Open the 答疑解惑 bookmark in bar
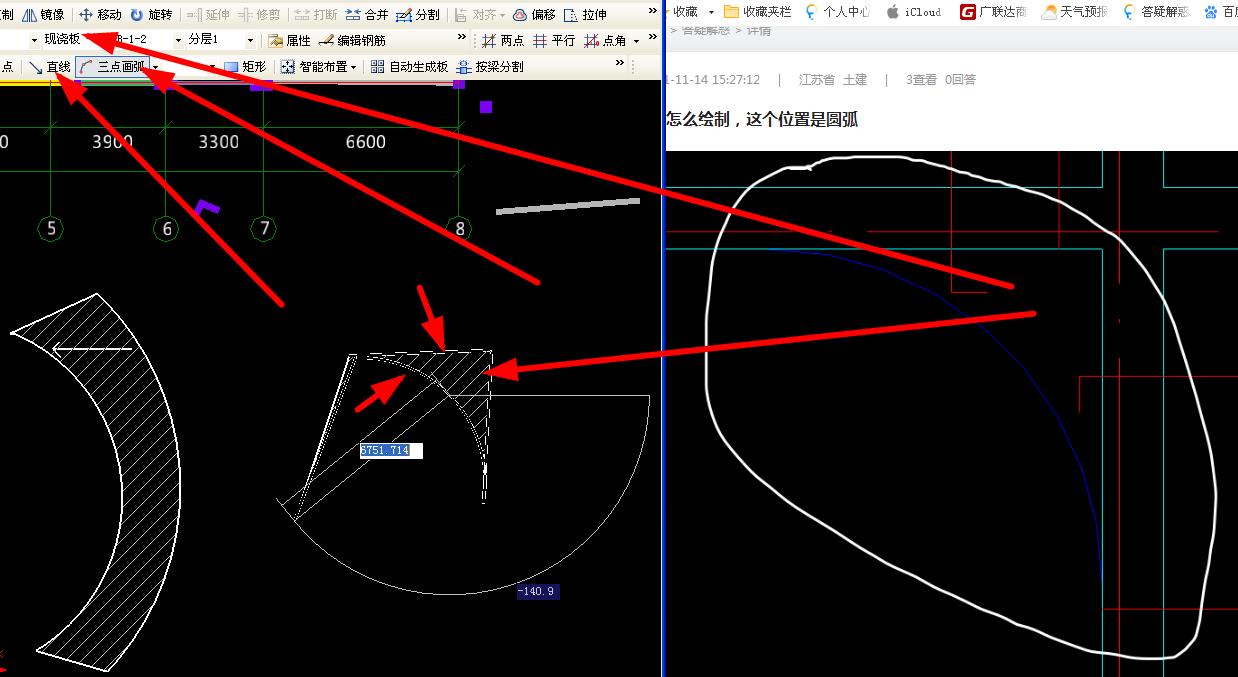Screen dimensions: 1238x677 1155,12
